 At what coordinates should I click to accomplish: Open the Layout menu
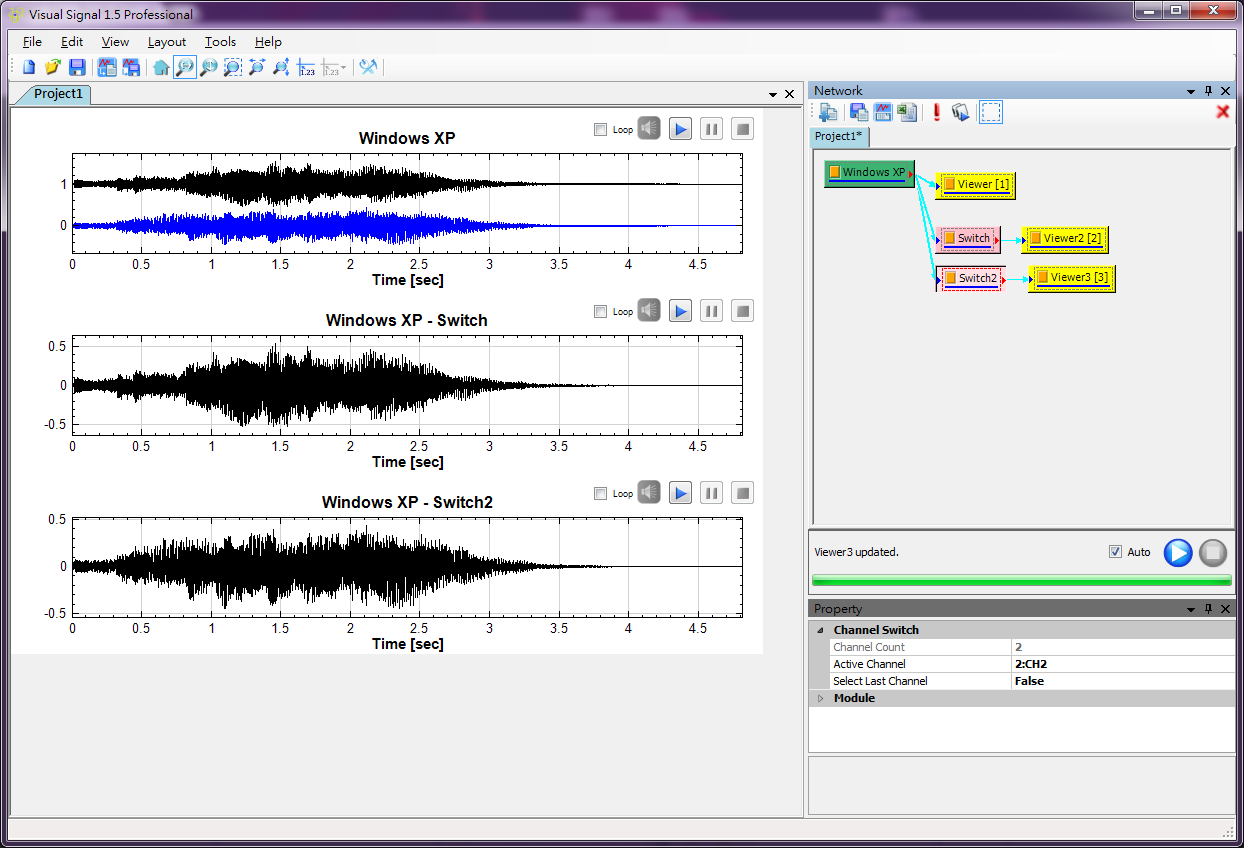[167, 42]
